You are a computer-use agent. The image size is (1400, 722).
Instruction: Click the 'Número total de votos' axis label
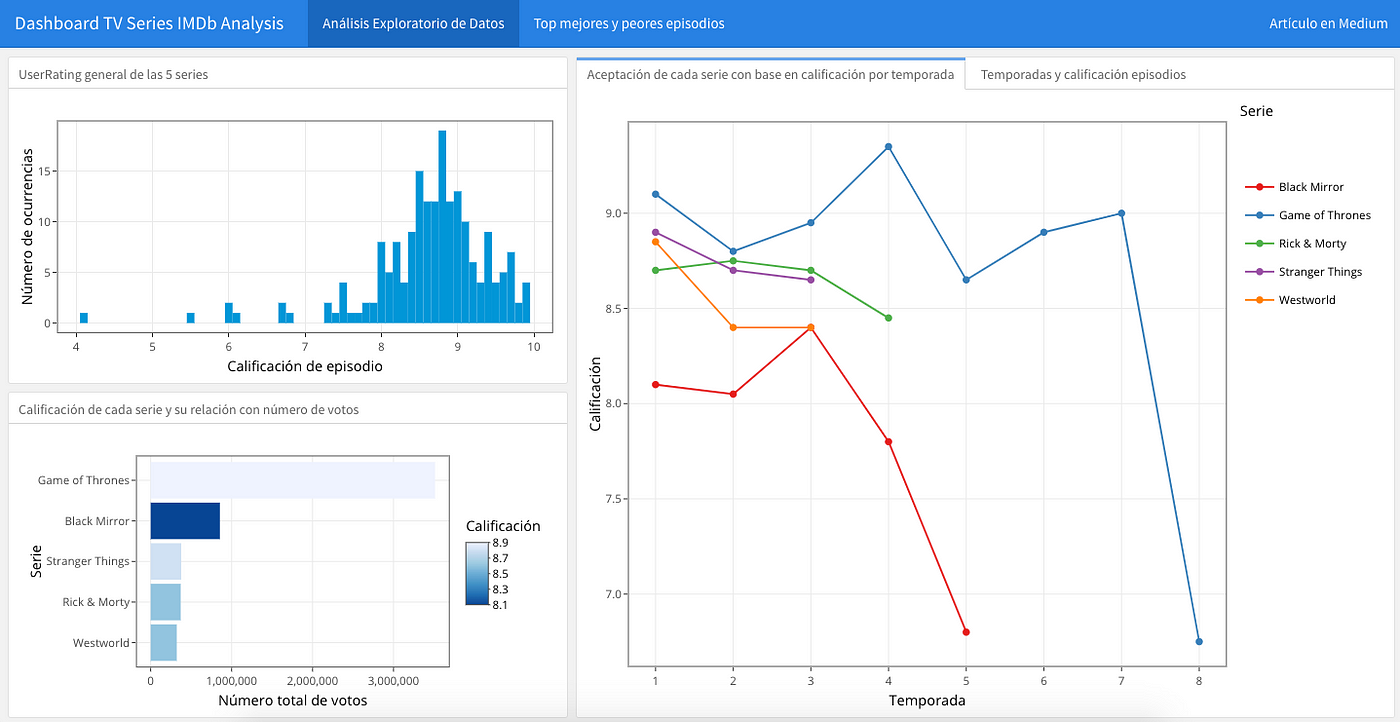[293, 700]
